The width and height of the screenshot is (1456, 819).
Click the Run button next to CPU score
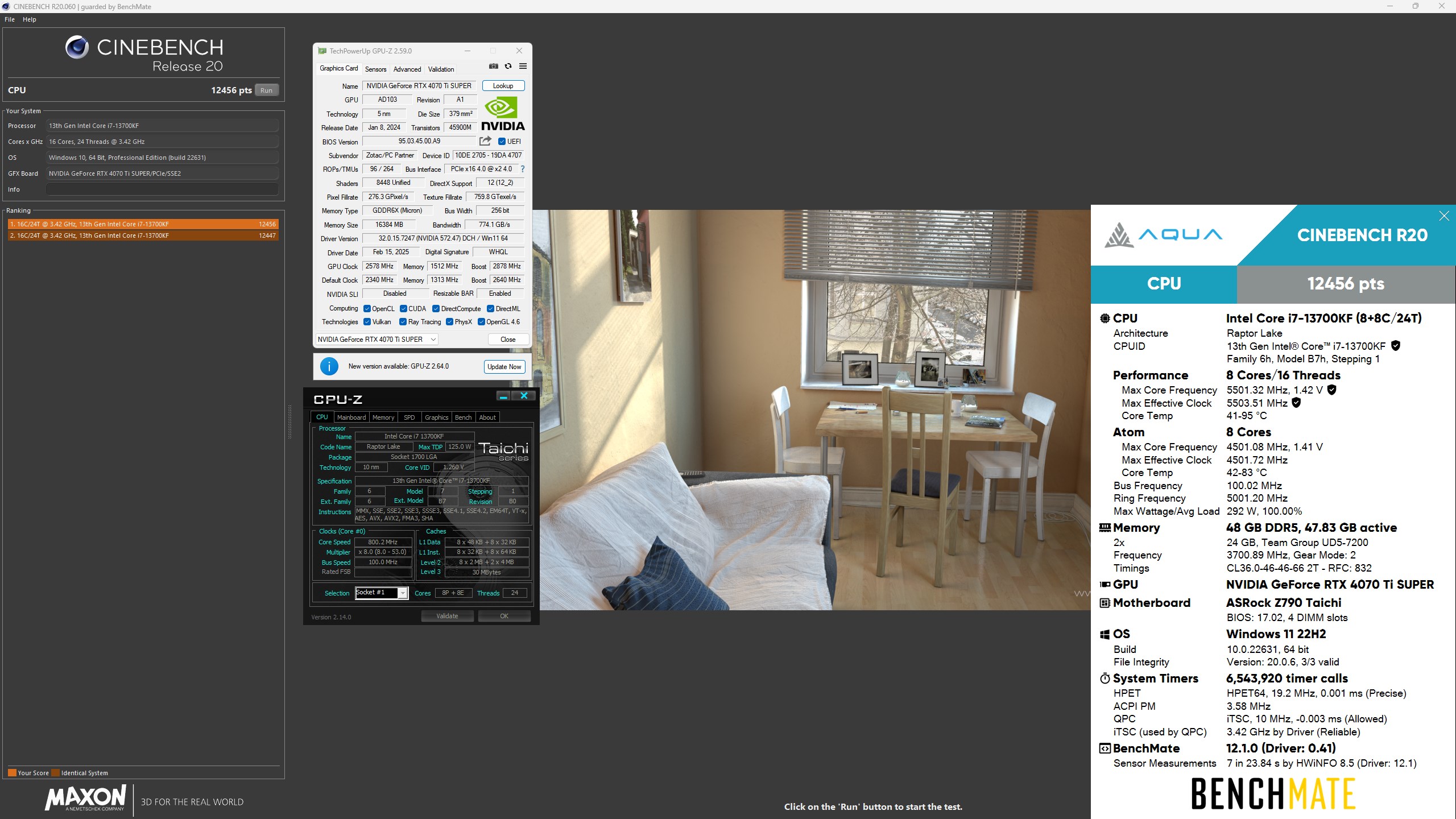(x=266, y=90)
